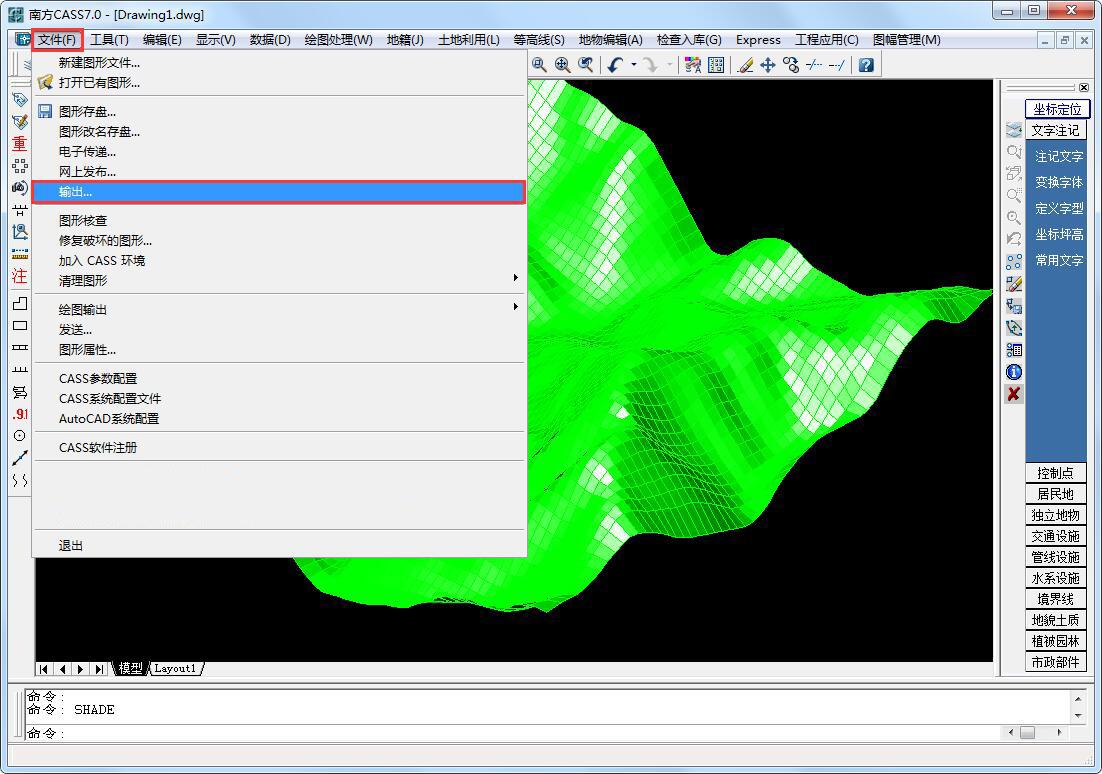Open the 工程应用(C) menu
This screenshot has height=774, width=1102.
(826, 40)
